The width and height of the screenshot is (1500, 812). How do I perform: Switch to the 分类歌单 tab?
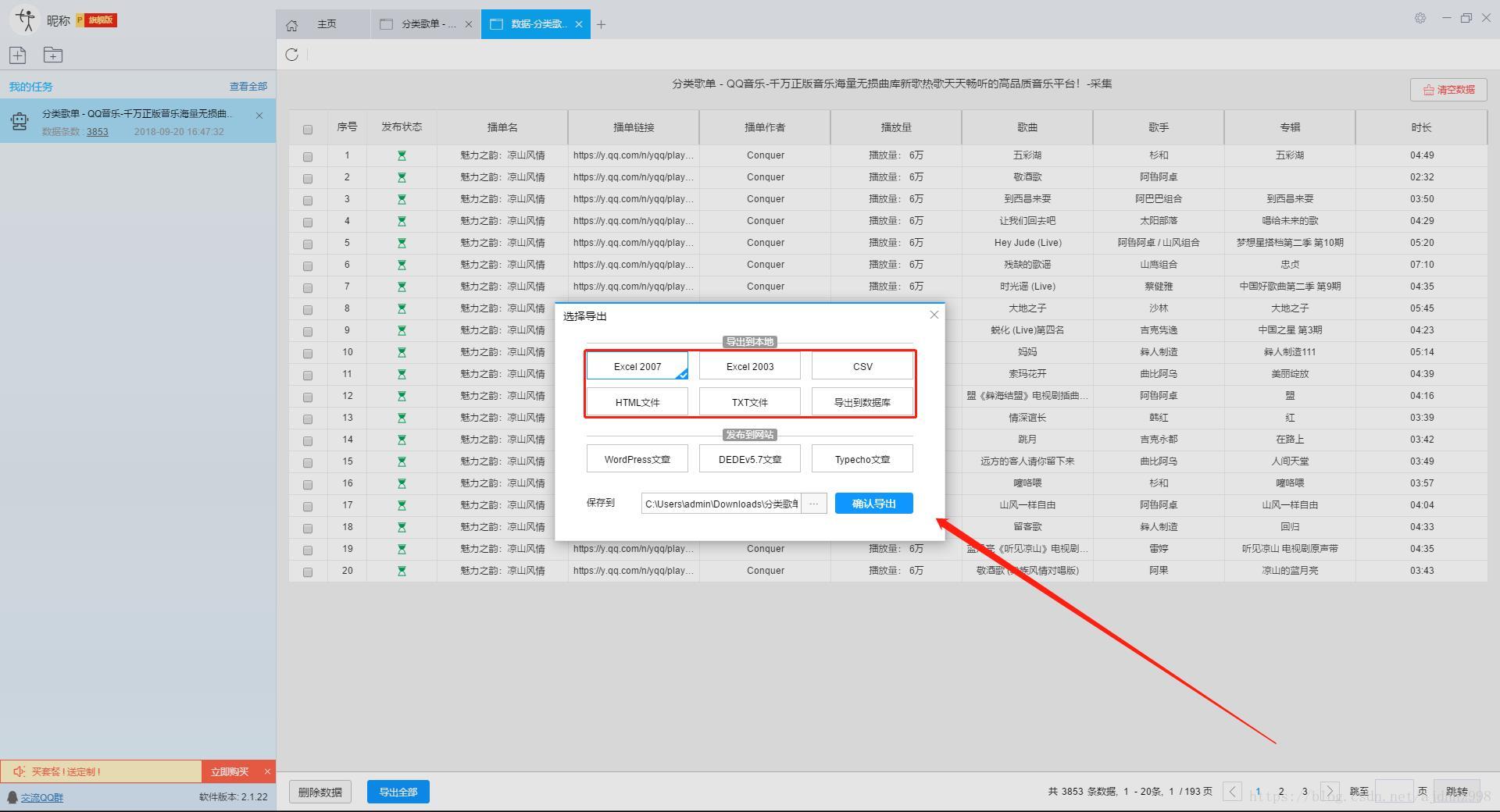(x=425, y=24)
